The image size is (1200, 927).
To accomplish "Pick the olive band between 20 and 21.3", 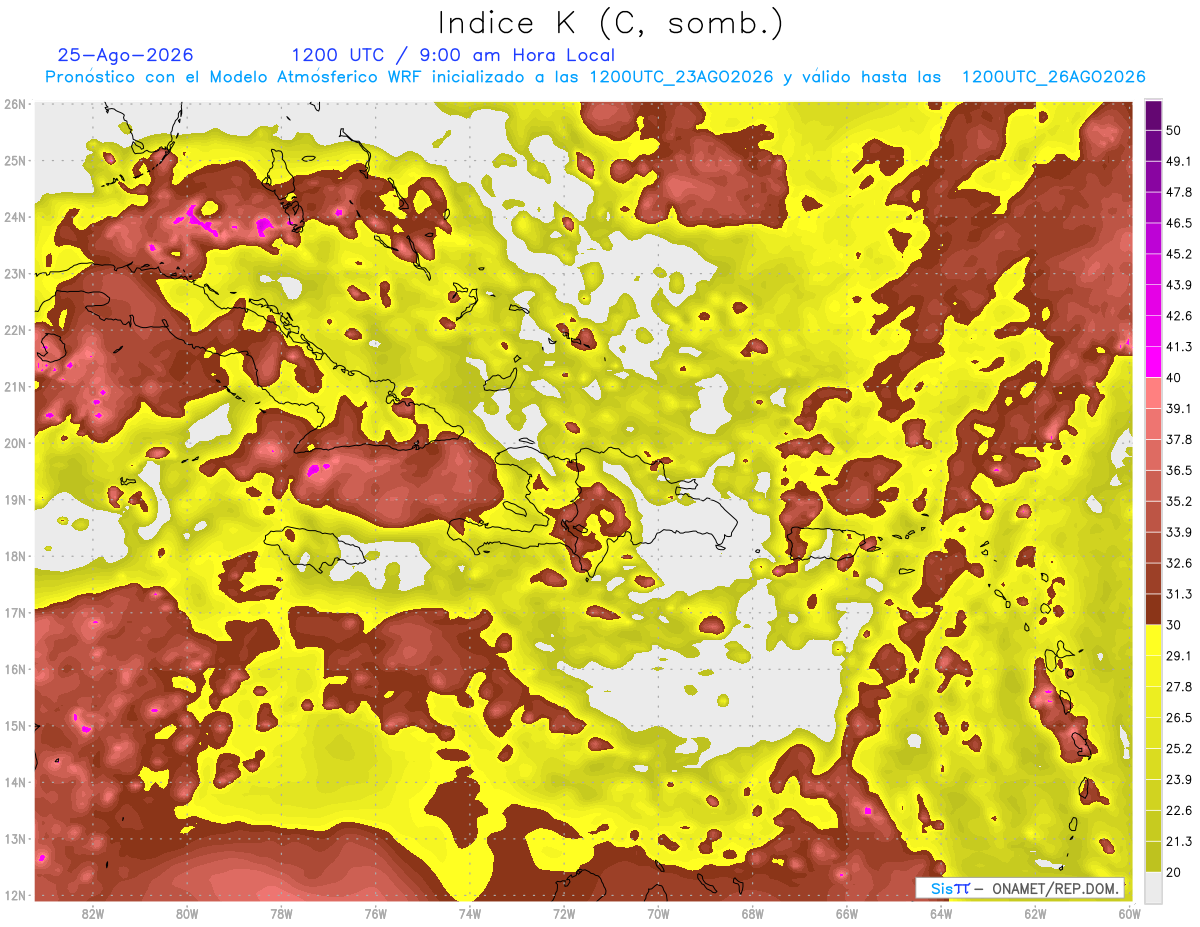I will 1153,855.
